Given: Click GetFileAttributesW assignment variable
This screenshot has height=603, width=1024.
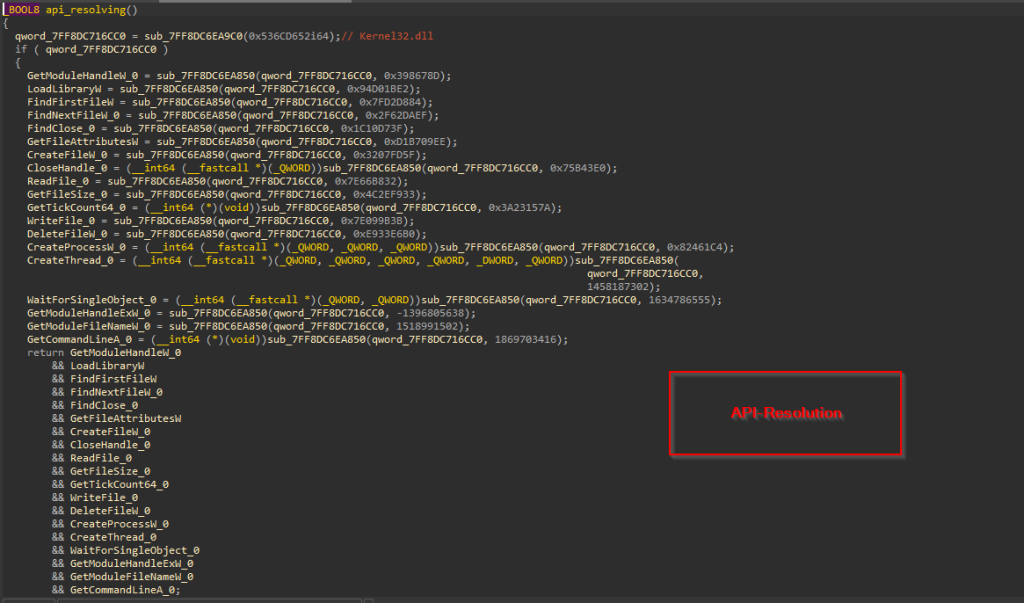Looking at the screenshot, I should tap(82, 142).
